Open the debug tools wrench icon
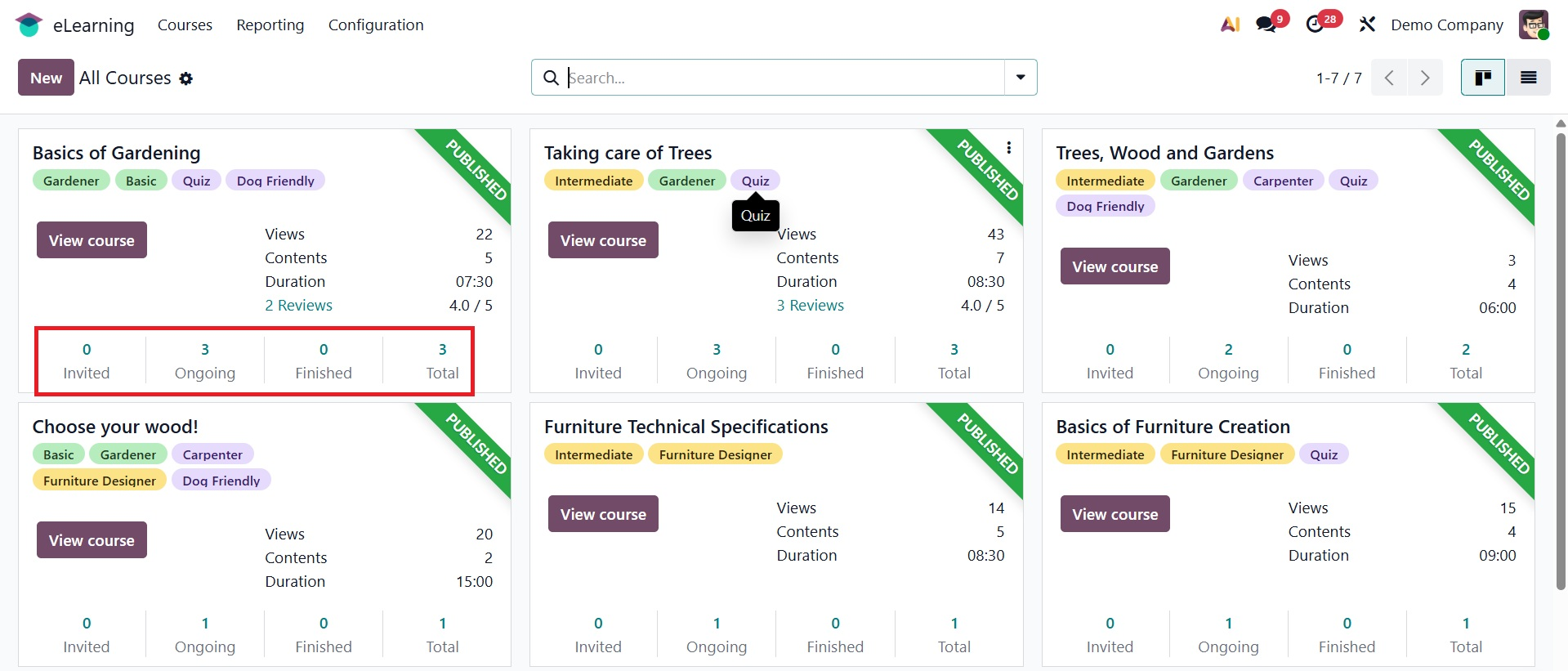The height and width of the screenshot is (671, 1568). (x=1367, y=25)
